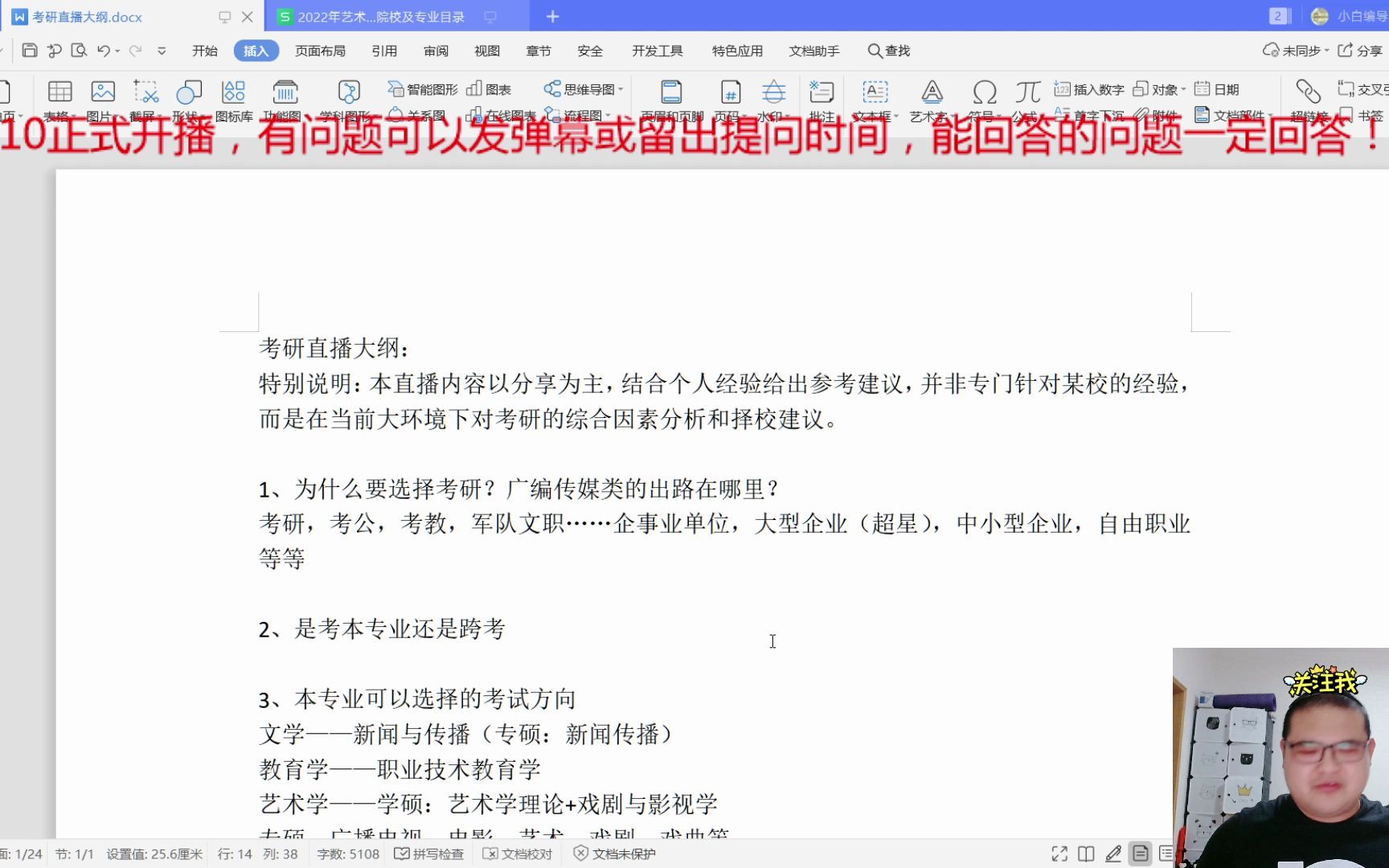
Task: Click the reading mode book icon
Action: click(x=1086, y=854)
